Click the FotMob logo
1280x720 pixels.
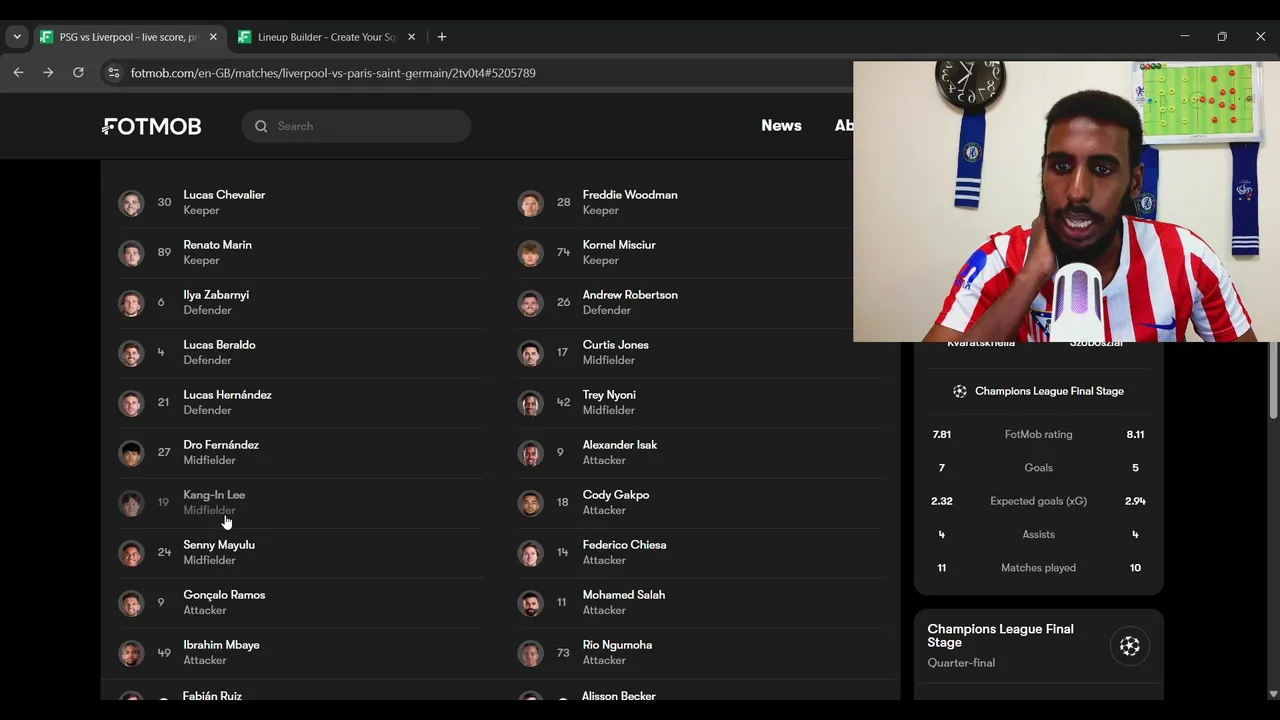click(151, 126)
